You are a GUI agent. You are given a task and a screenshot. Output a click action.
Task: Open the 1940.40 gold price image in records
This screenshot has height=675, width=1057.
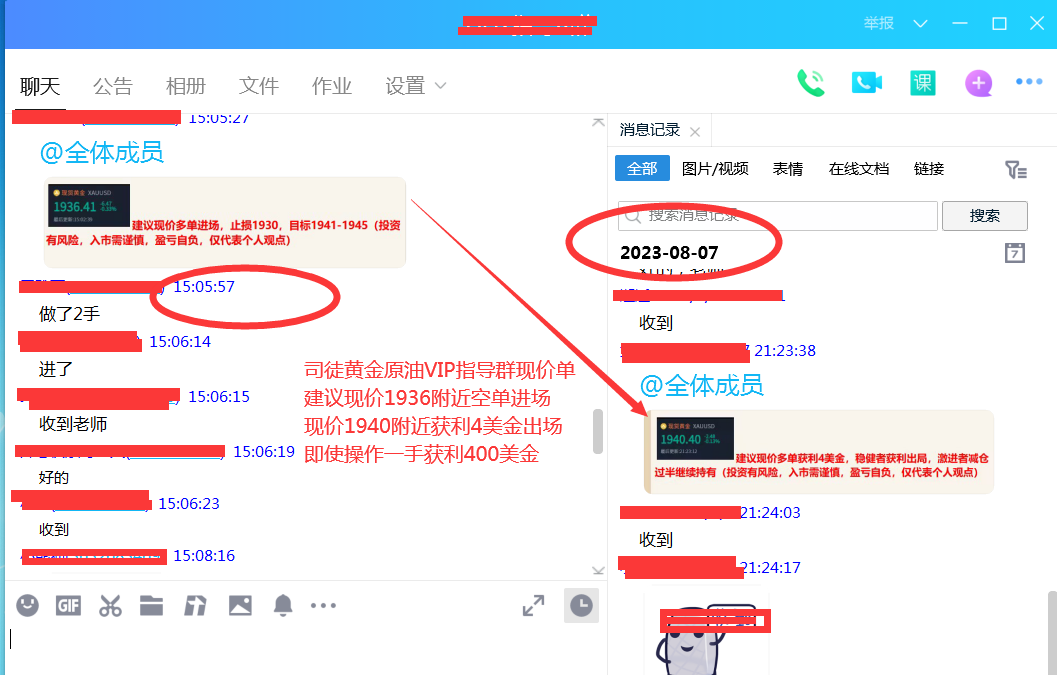(695, 438)
